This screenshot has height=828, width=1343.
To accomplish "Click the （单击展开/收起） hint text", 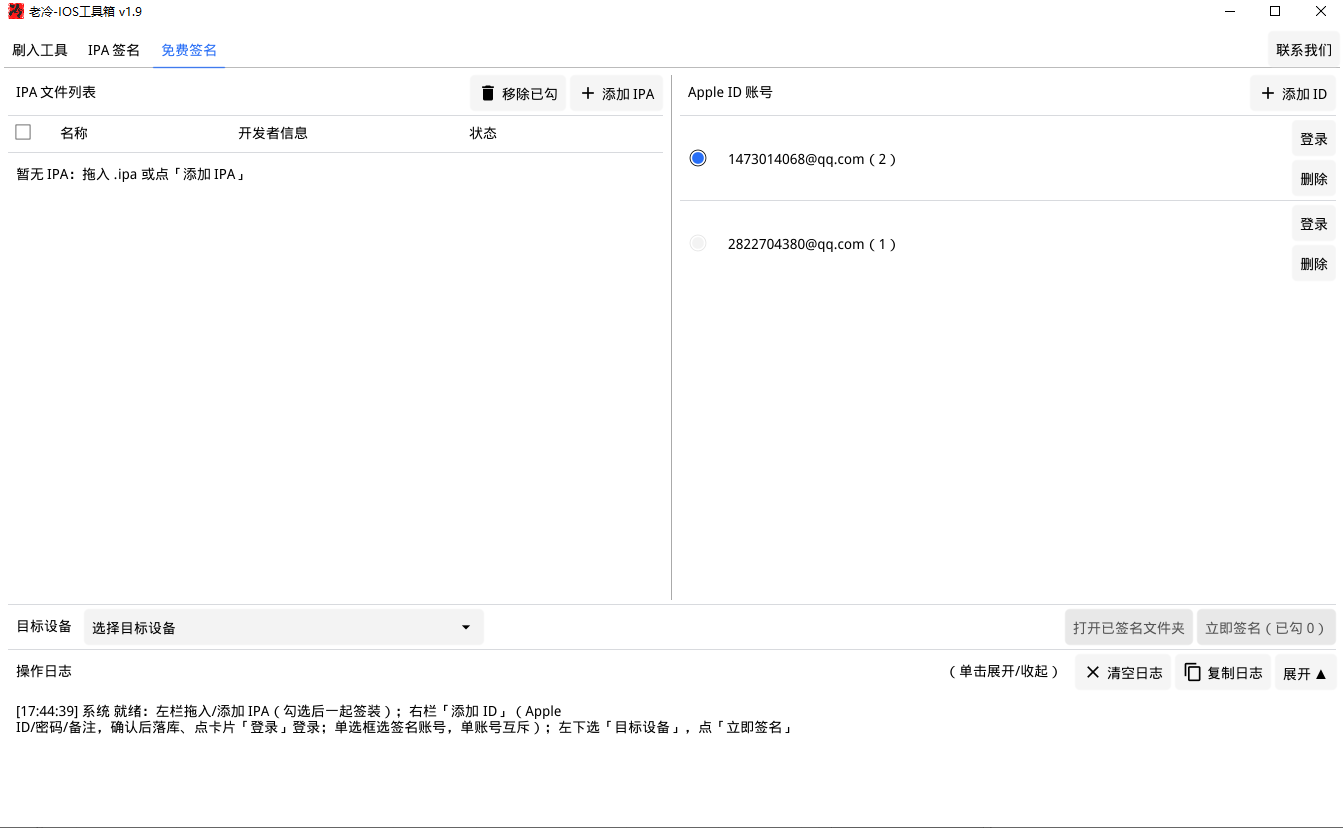I will [1003, 671].
